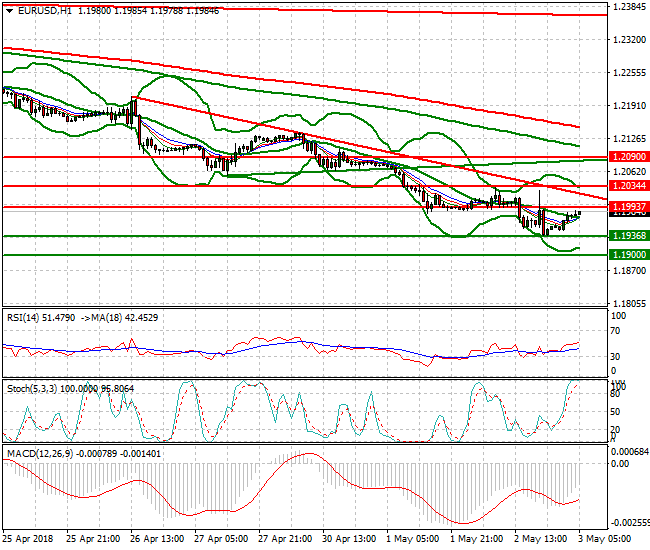Click the 26 Apr 13:00 time label

pos(157,539)
